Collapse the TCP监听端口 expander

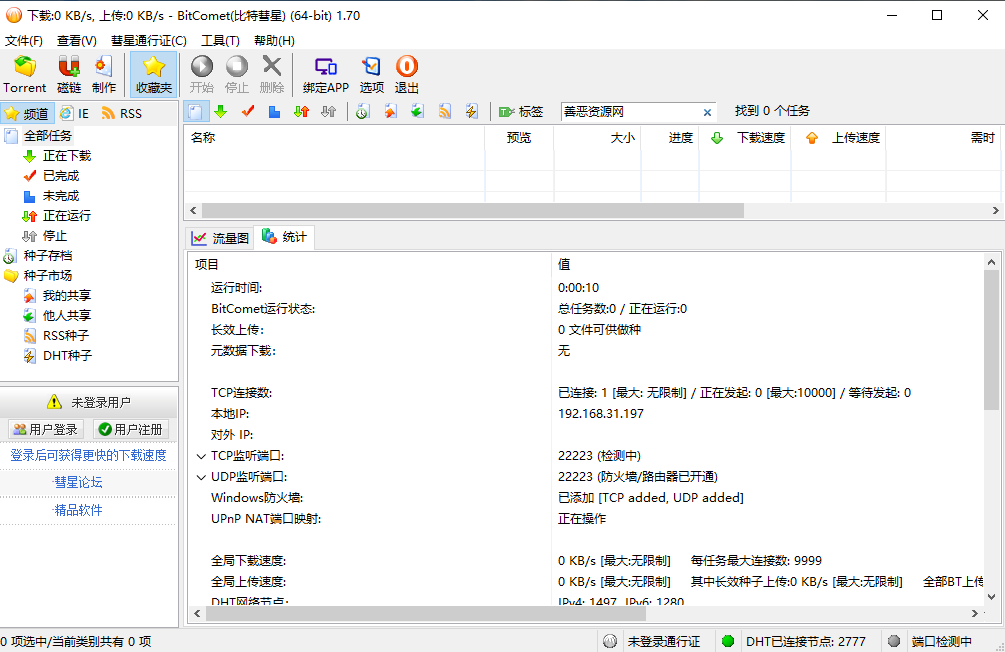pos(200,456)
